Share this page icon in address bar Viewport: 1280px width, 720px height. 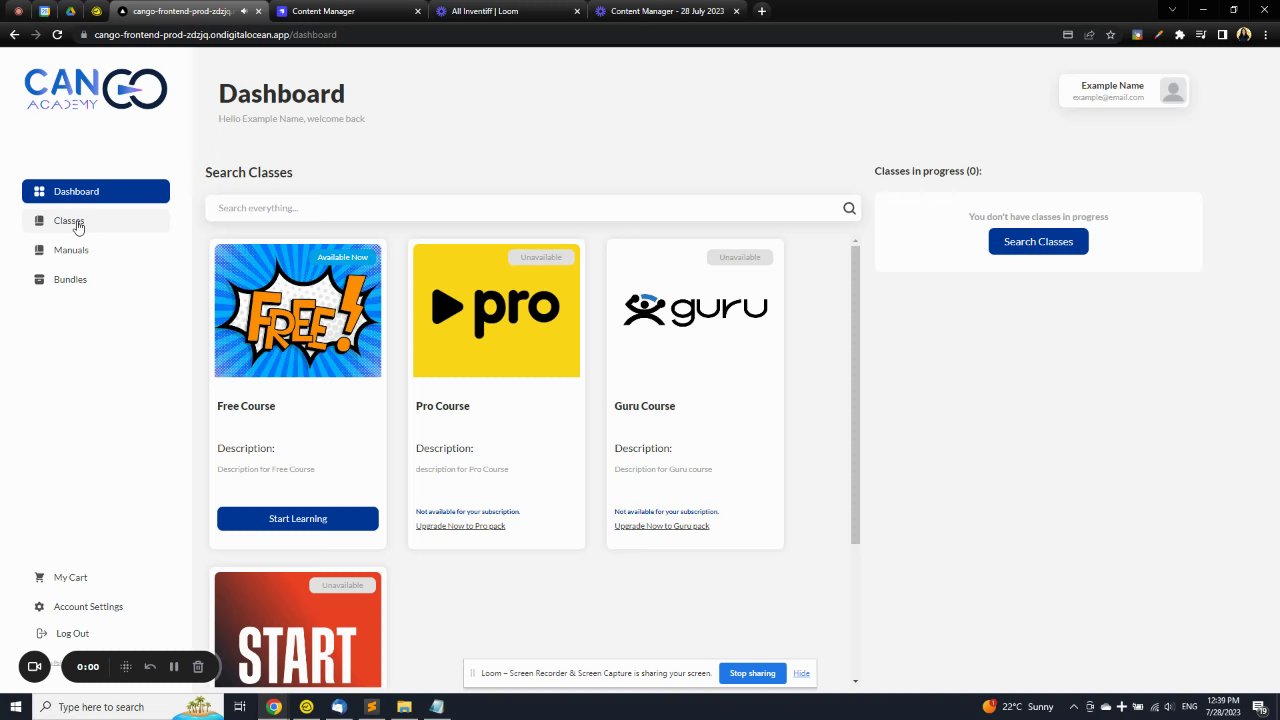pyautogui.click(x=1089, y=34)
